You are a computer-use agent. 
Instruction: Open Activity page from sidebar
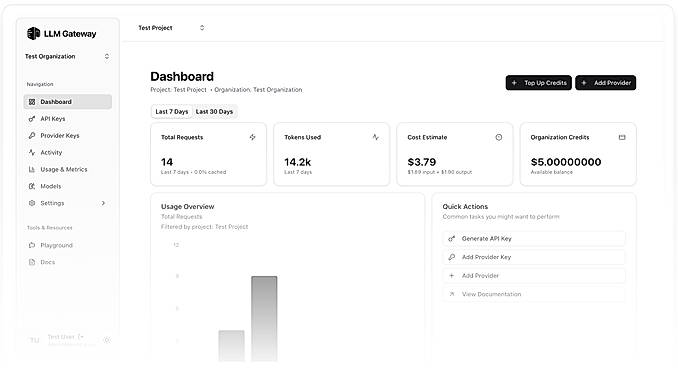[x=67, y=153]
